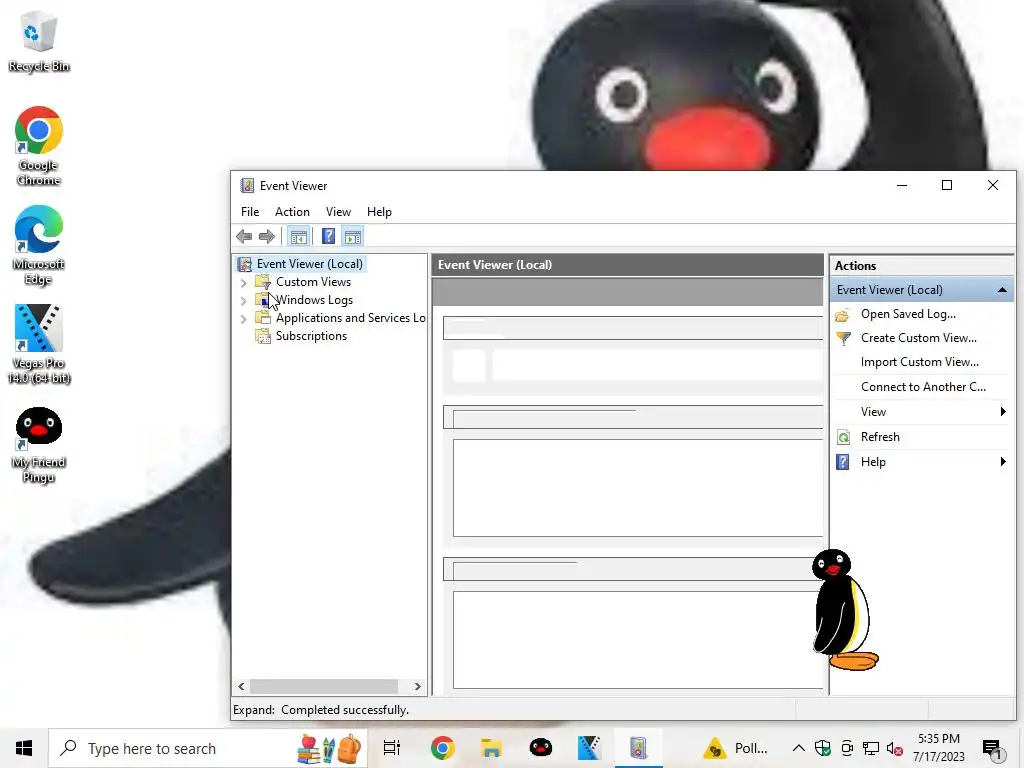
Task: Open Chrome from the taskbar
Action: tap(443, 748)
